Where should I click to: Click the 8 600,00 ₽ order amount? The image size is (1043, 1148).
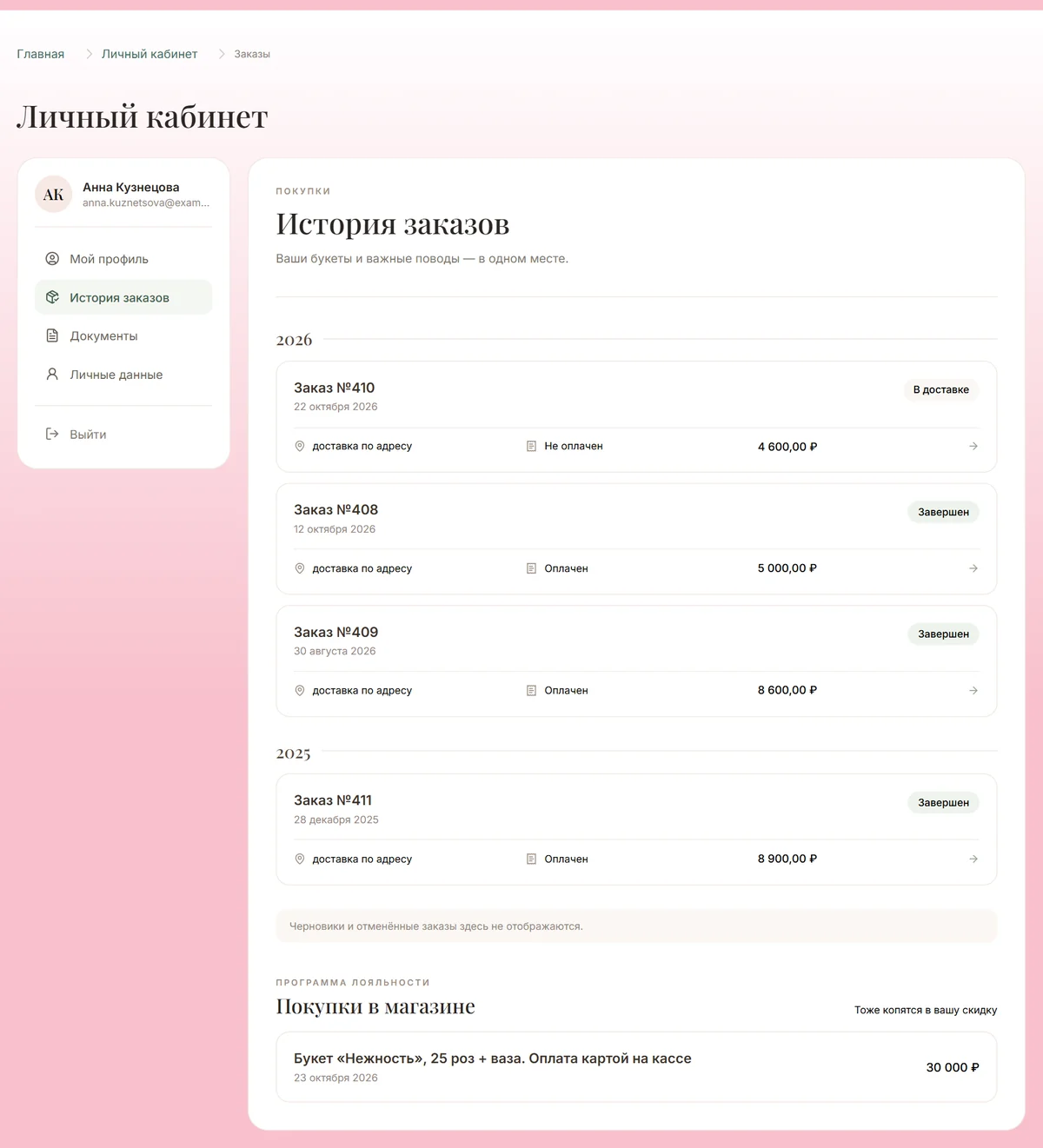coord(787,690)
